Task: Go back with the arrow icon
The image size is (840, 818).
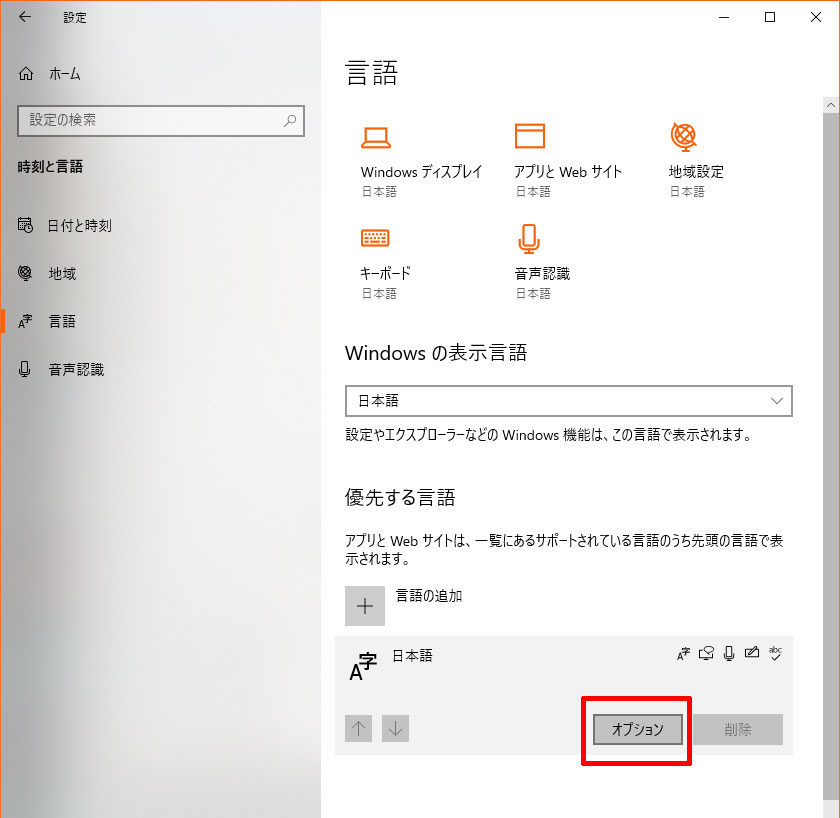Action: click(25, 17)
